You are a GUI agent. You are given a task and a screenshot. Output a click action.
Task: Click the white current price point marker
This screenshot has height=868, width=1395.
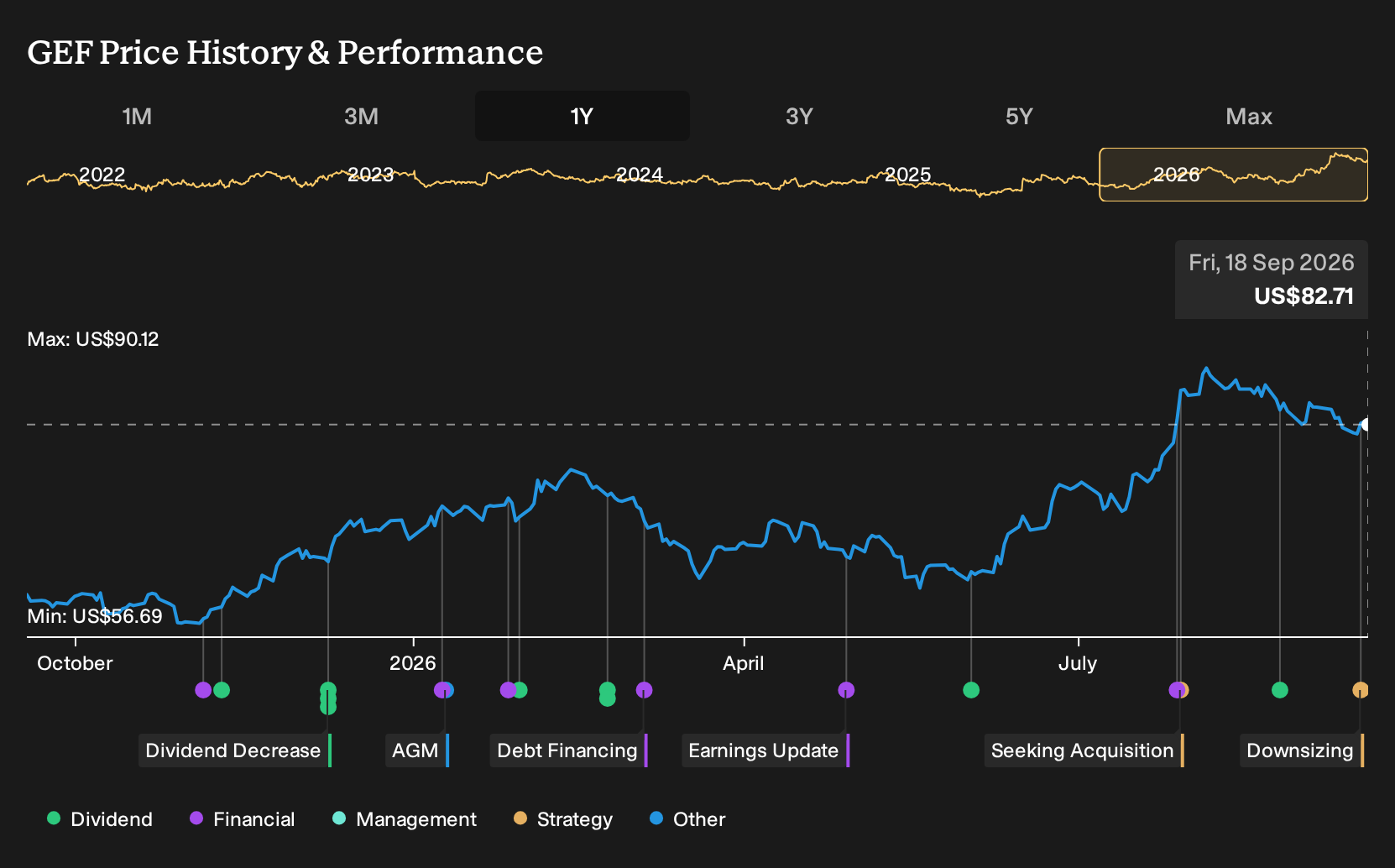tap(1366, 425)
